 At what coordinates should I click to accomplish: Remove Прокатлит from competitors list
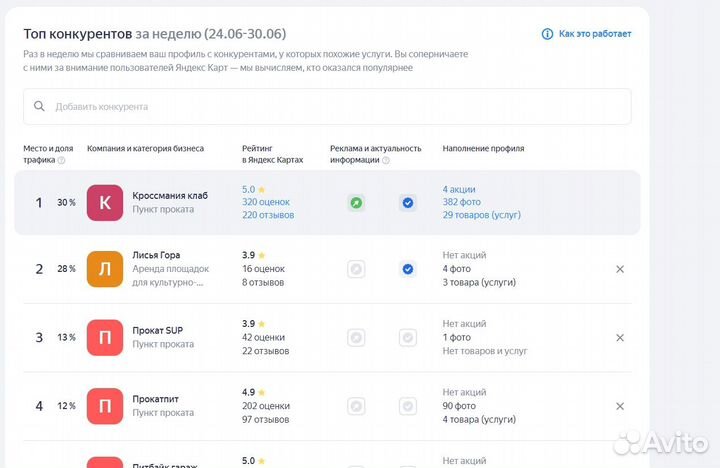(619, 406)
